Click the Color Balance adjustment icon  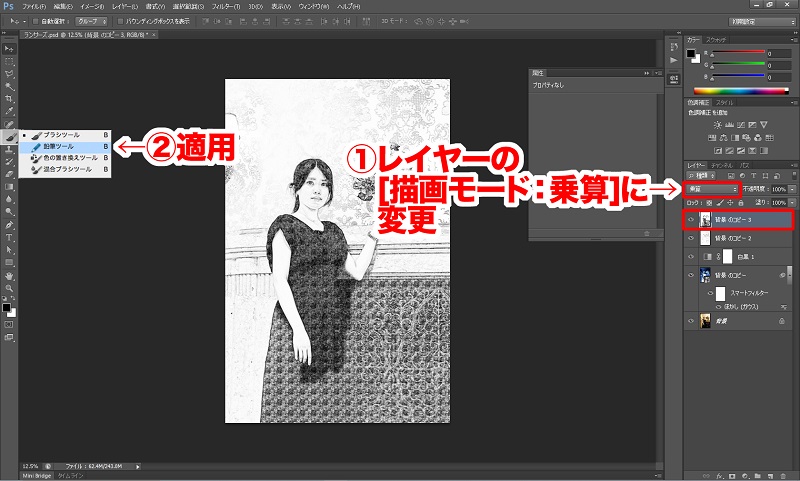[x=723, y=138]
